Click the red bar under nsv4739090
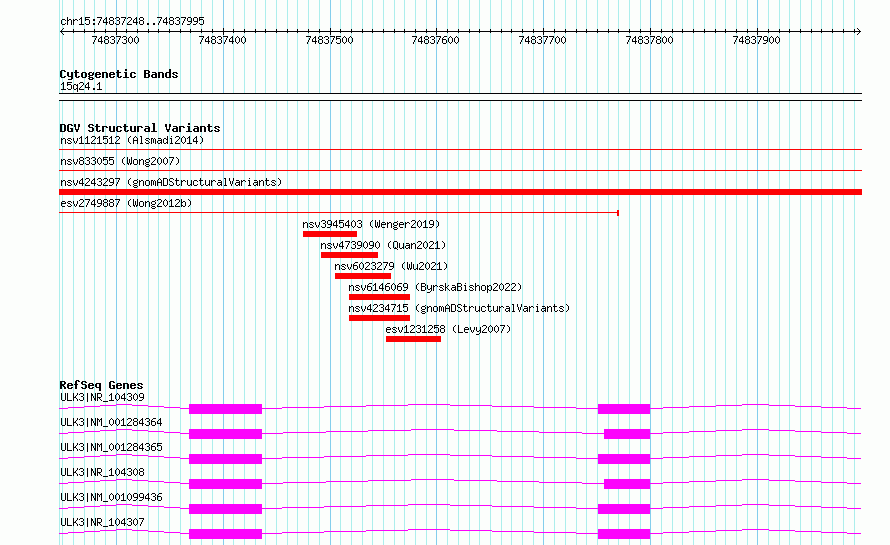This screenshot has width=890, height=545. (x=349, y=255)
